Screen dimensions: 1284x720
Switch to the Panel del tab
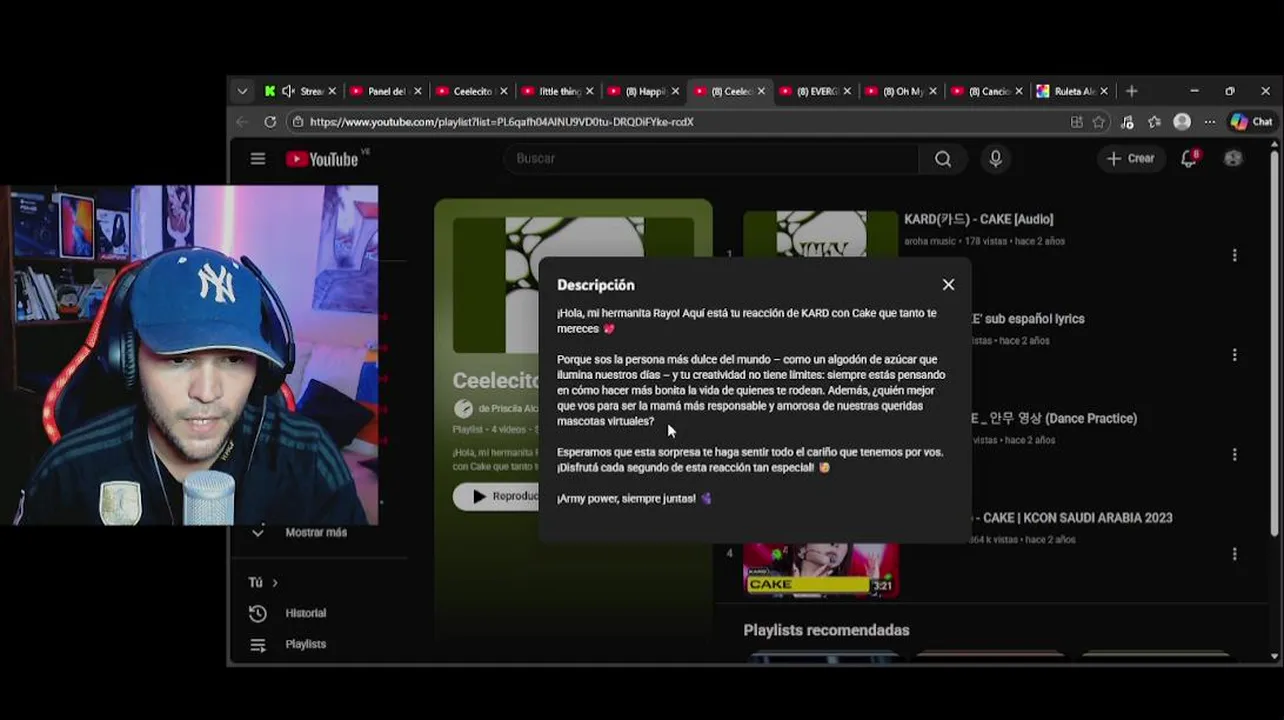(386, 91)
